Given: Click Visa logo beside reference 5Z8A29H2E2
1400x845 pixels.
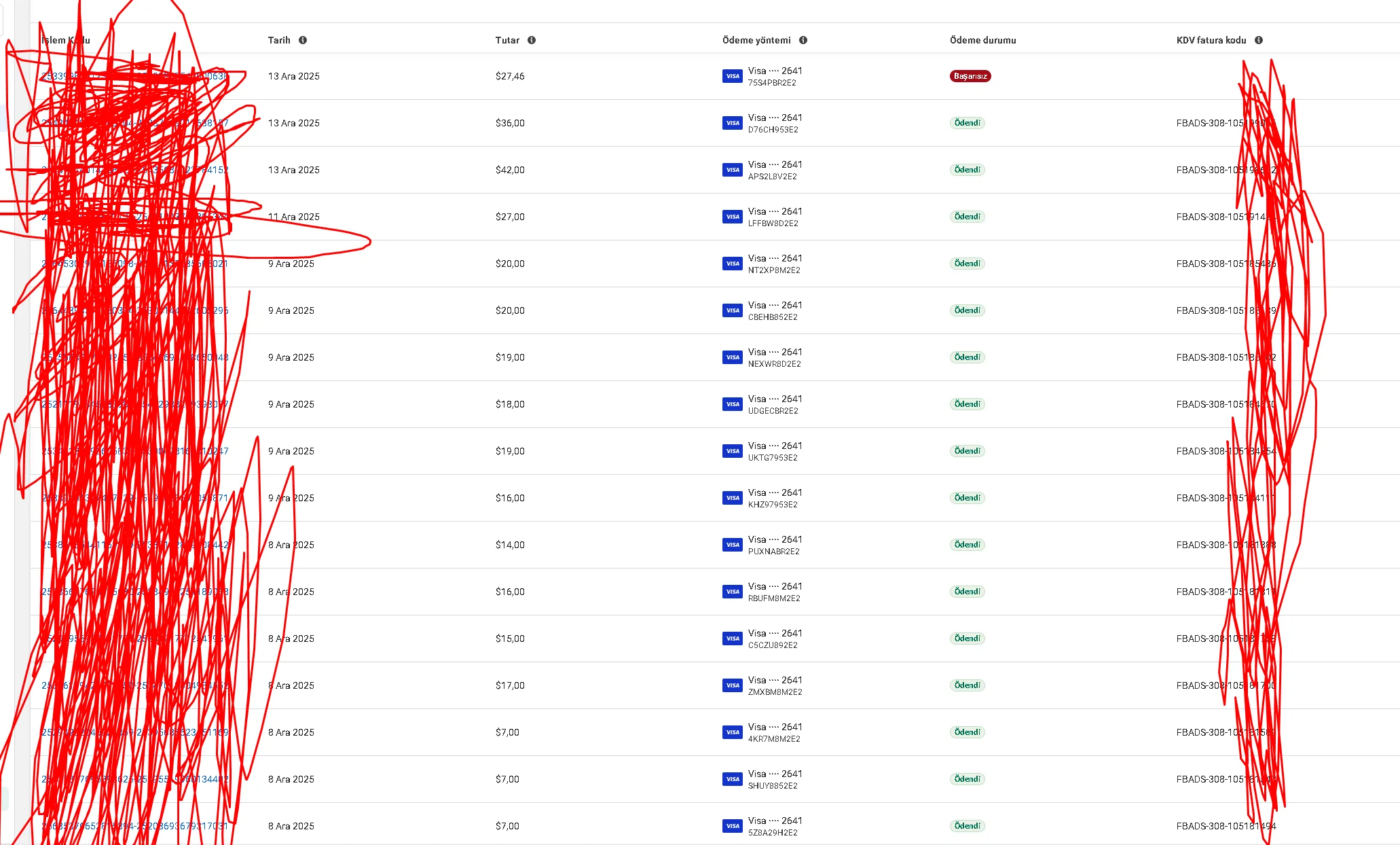Looking at the screenshot, I should [732, 826].
